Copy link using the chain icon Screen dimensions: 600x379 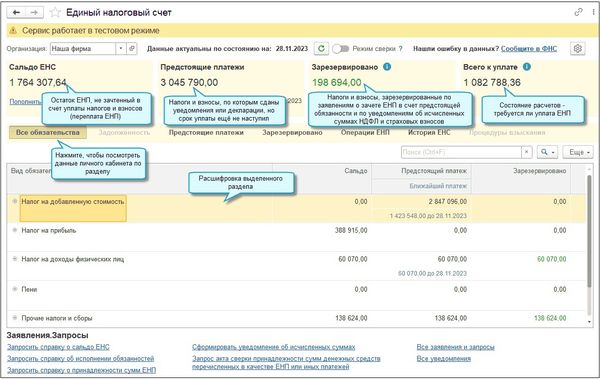(578, 12)
